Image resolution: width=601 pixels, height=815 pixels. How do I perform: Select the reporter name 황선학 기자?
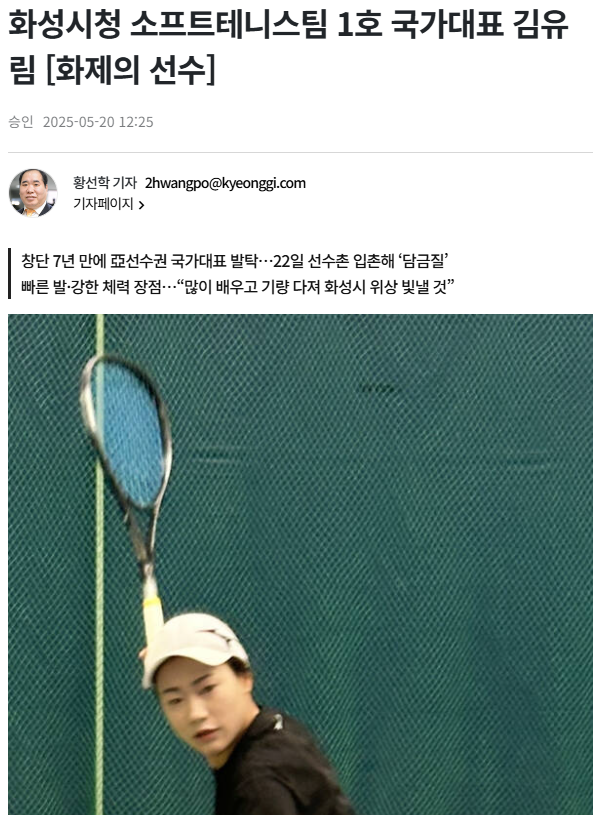[104, 183]
